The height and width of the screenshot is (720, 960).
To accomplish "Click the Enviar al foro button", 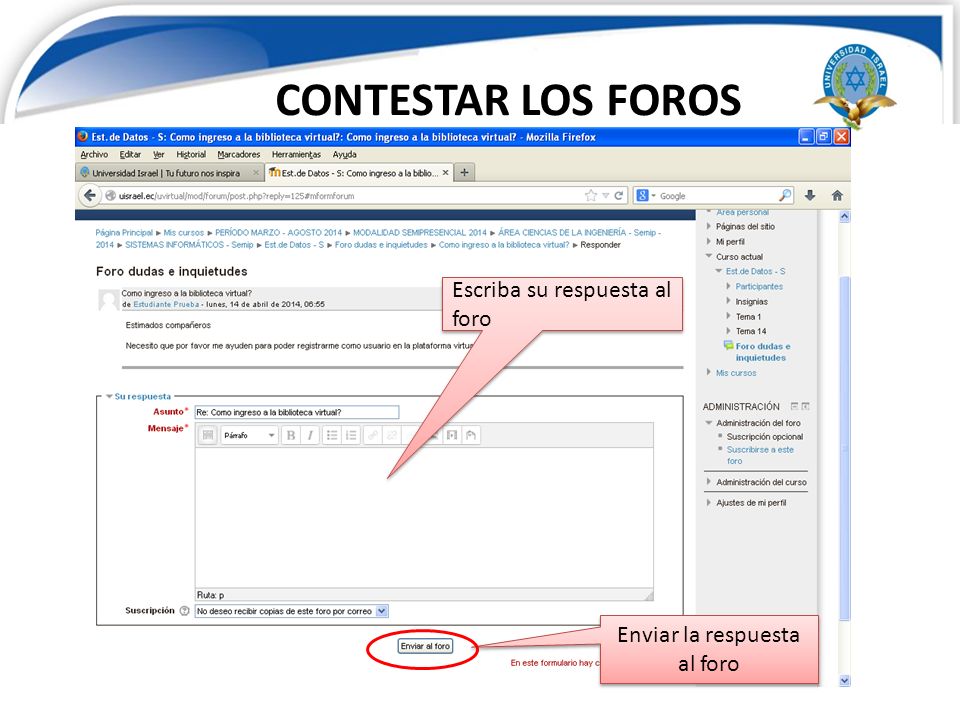I will point(425,646).
